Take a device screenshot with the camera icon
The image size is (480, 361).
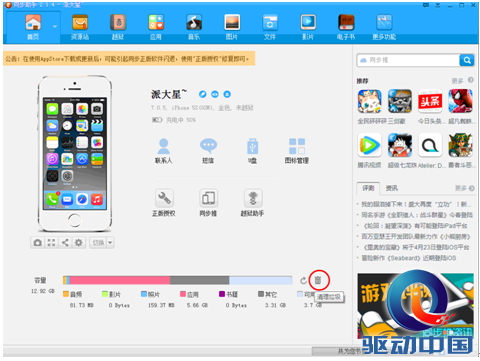38,243
